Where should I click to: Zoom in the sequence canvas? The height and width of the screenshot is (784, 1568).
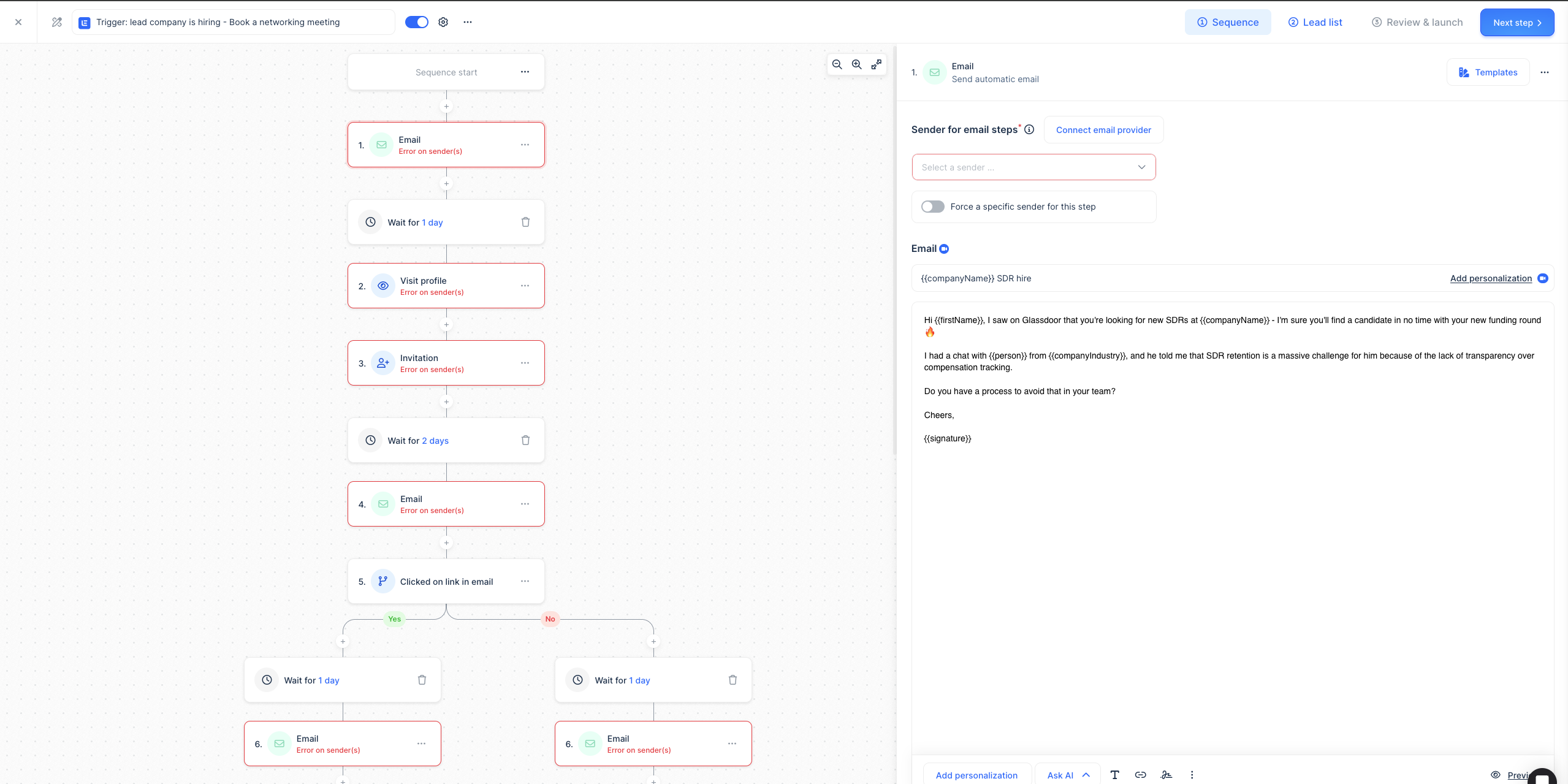click(856, 64)
